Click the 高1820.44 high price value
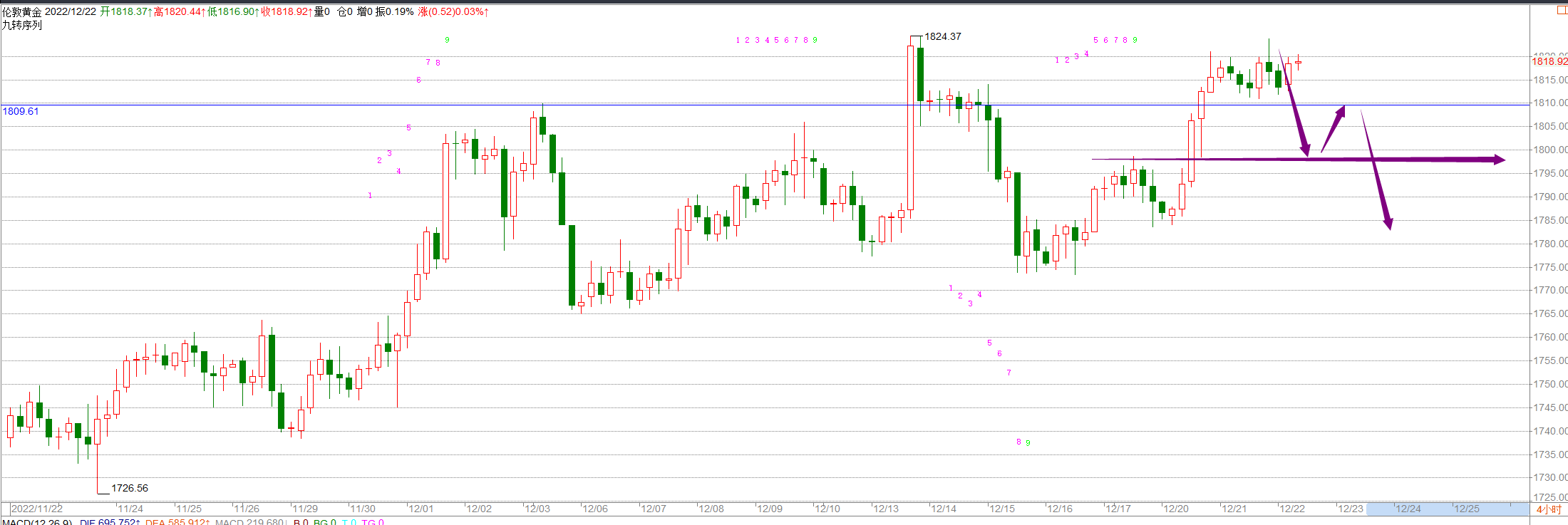This screenshot has width=1568, height=525. click(180, 12)
